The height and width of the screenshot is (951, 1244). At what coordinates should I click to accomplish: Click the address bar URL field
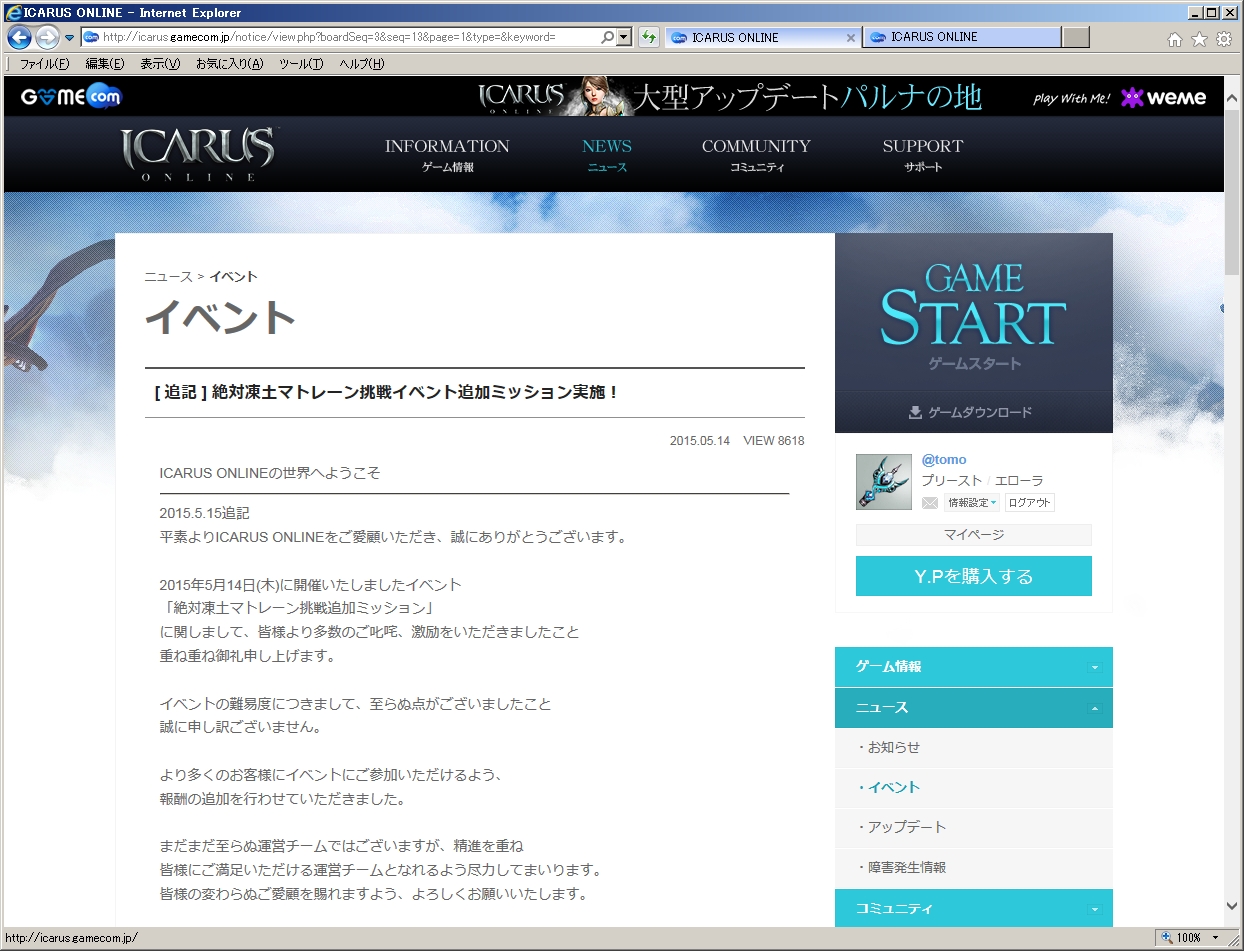(340, 37)
